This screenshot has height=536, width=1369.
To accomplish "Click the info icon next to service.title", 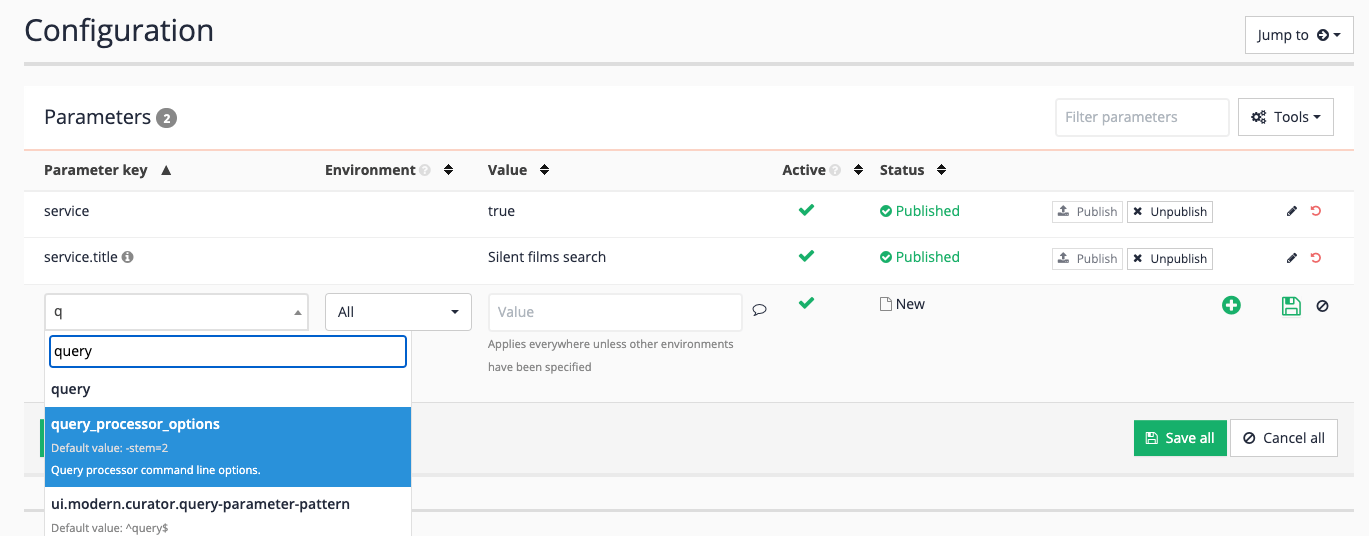I will 128,257.
